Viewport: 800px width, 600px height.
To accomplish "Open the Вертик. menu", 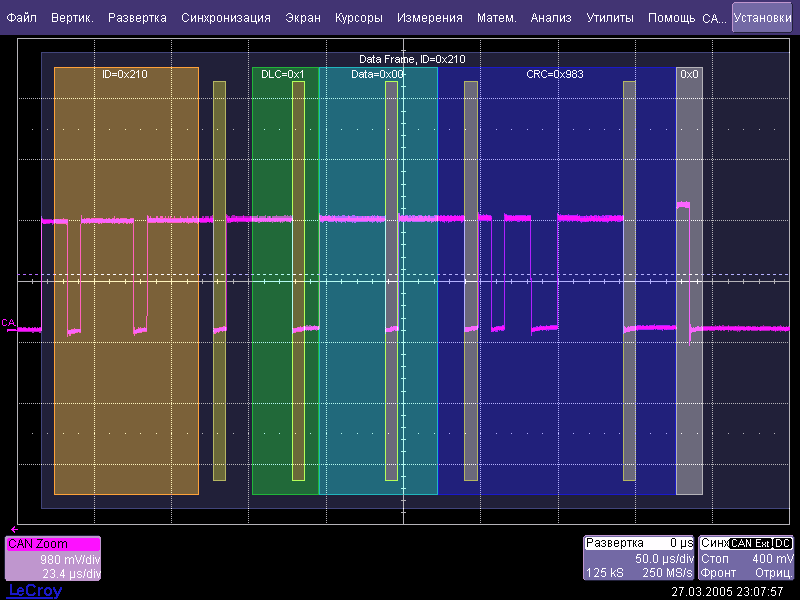I will tap(72, 18).
